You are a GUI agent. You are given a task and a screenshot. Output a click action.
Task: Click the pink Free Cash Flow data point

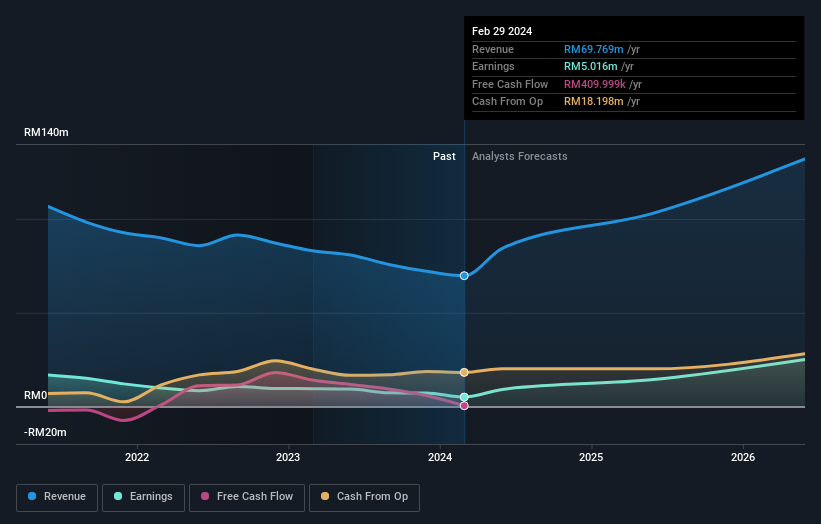(464, 406)
